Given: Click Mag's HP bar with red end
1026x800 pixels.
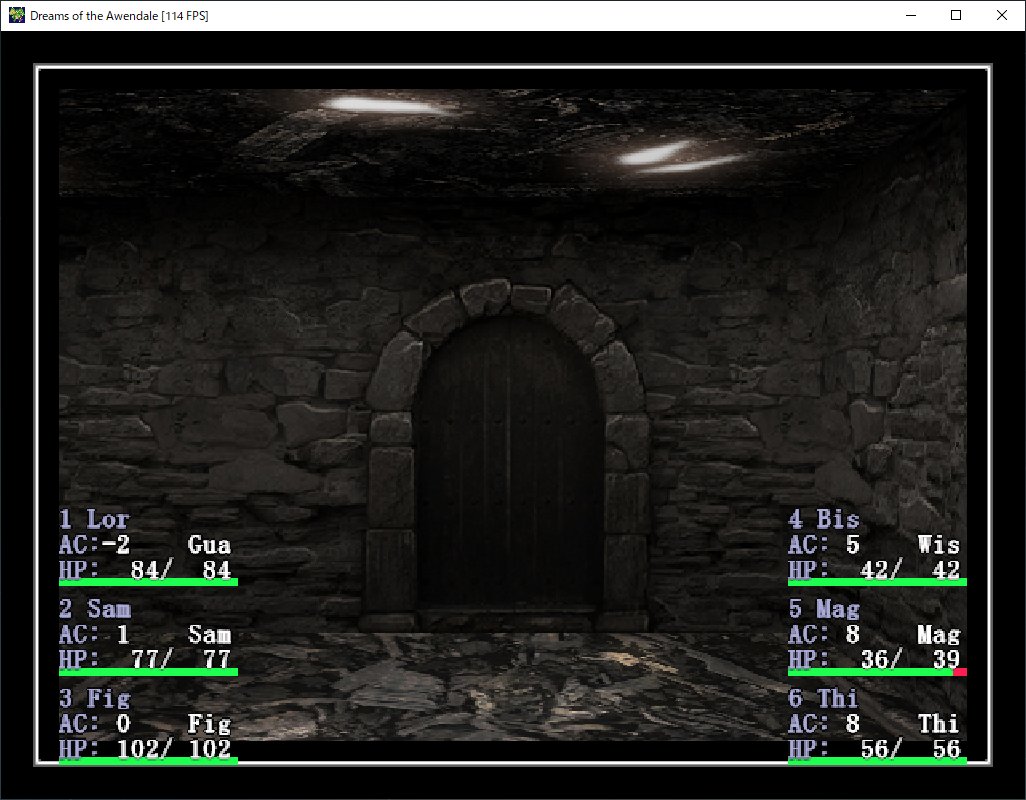Looking at the screenshot, I should (x=877, y=671).
